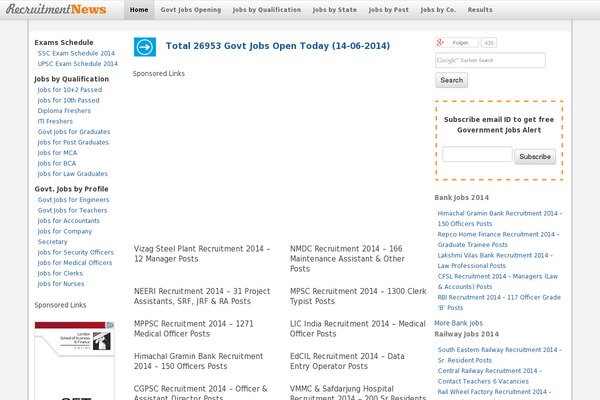Open ITI Freshers link
This screenshot has width=600, height=400.
click(55, 121)
